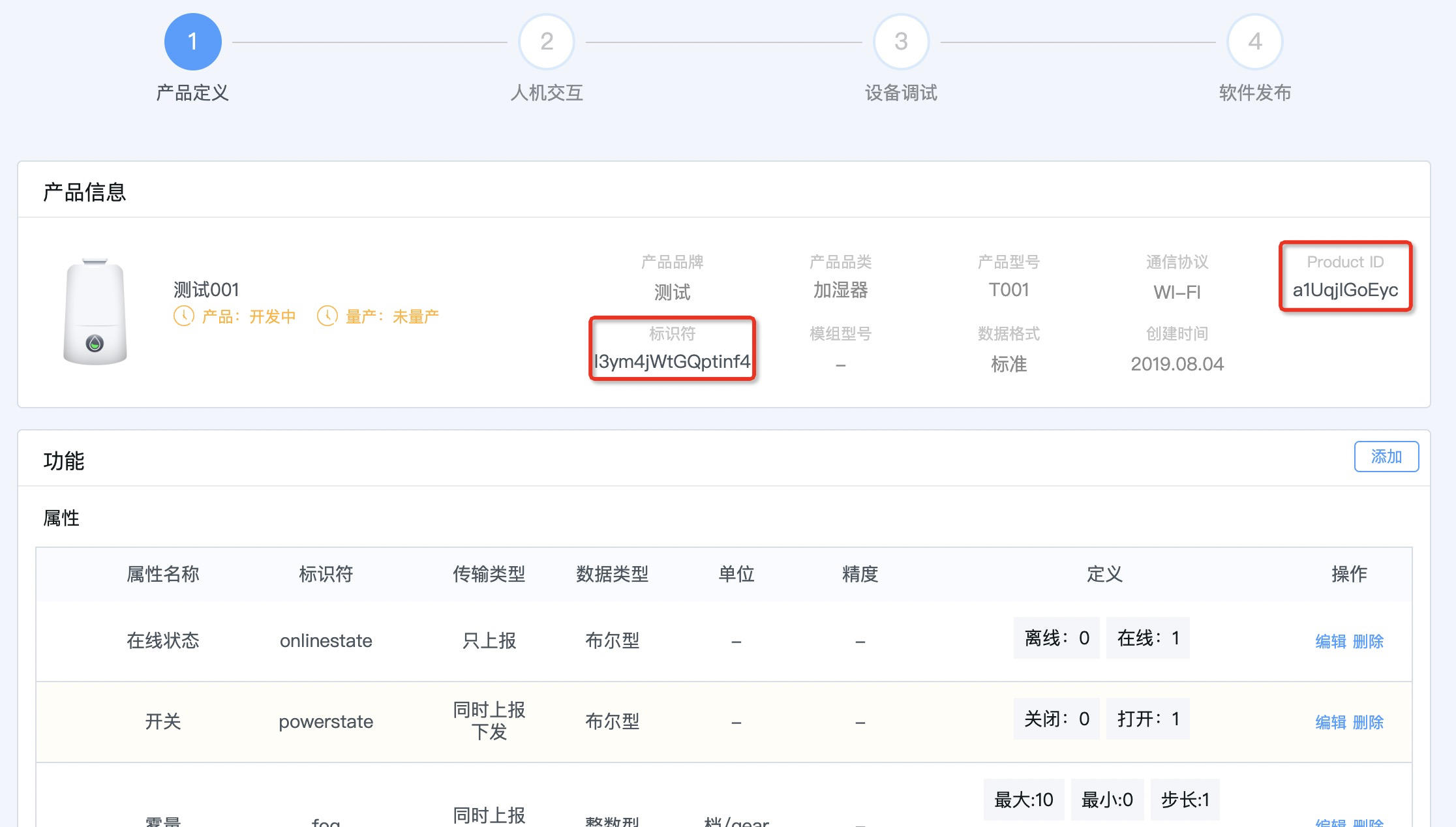Viewport: 1456px width, 827px height.
Task: Delete the 开关 powerstate attribute
Action: [1368, 722]
